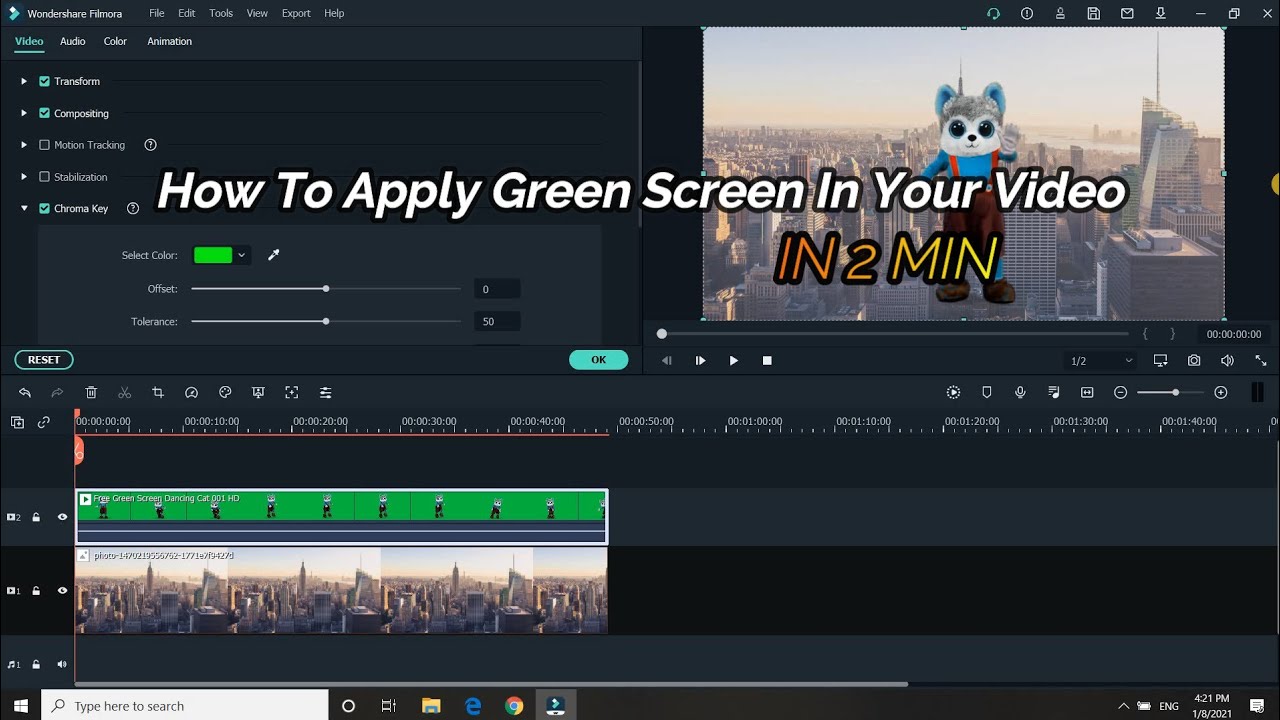1280x720 pixels.
Task: Enable the Stabilization checkbox
Action: pyautogui.click(x=44, y=177)
